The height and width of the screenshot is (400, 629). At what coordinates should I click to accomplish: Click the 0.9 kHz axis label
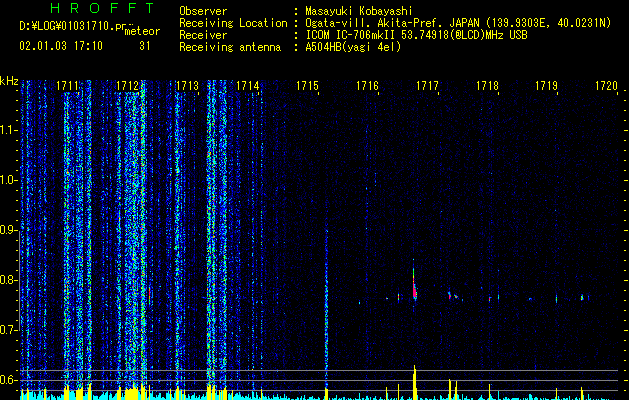click(x=9, y=230)
